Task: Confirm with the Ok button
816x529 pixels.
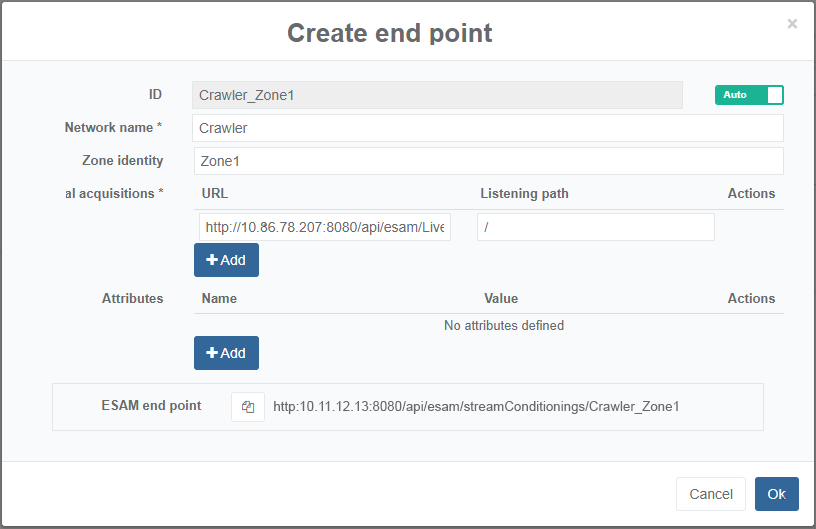Action: coord(776,494)
